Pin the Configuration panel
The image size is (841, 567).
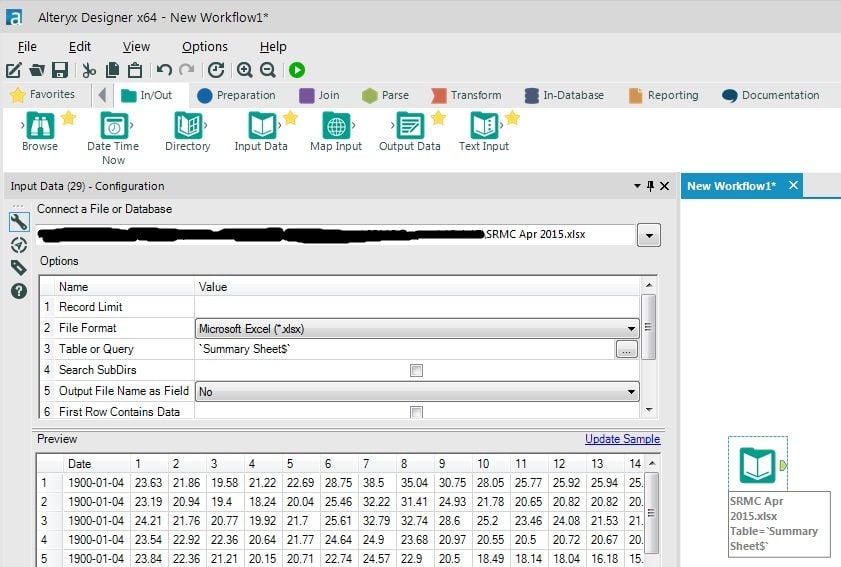[651, 186]
